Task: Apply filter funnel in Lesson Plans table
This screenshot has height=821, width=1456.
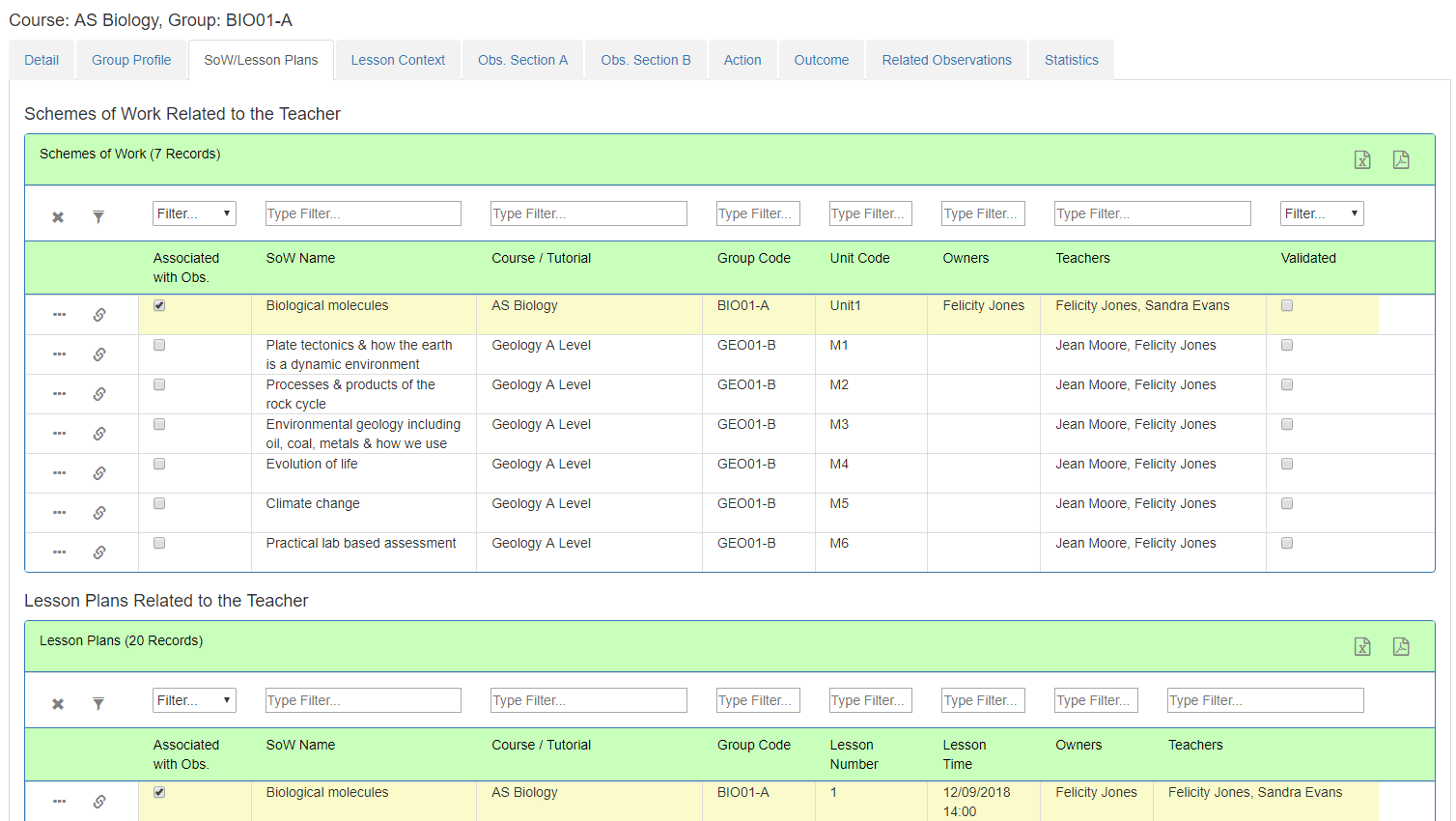Action: coord(98,704)
